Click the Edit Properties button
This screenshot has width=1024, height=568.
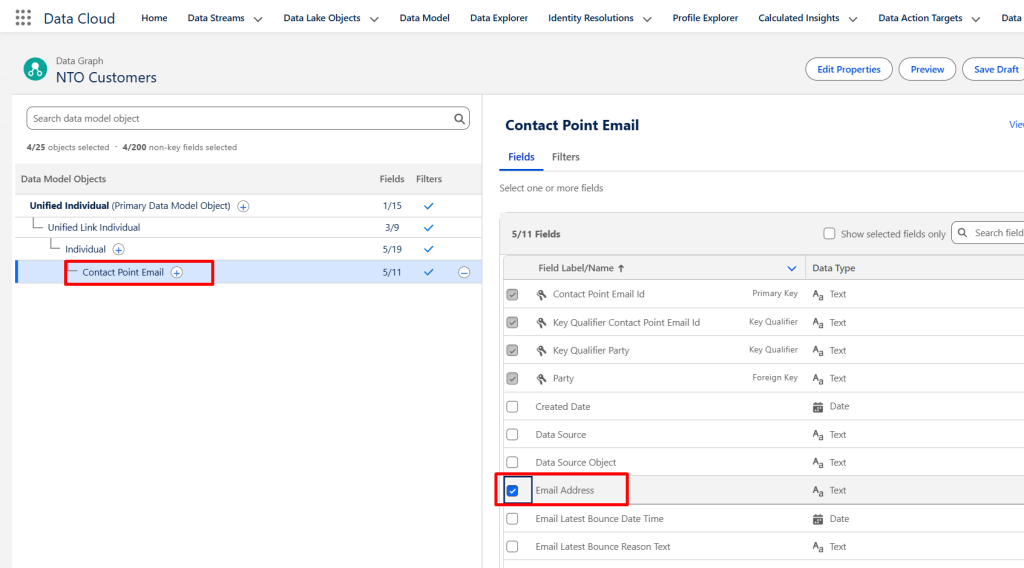click(x=848, y=69)
